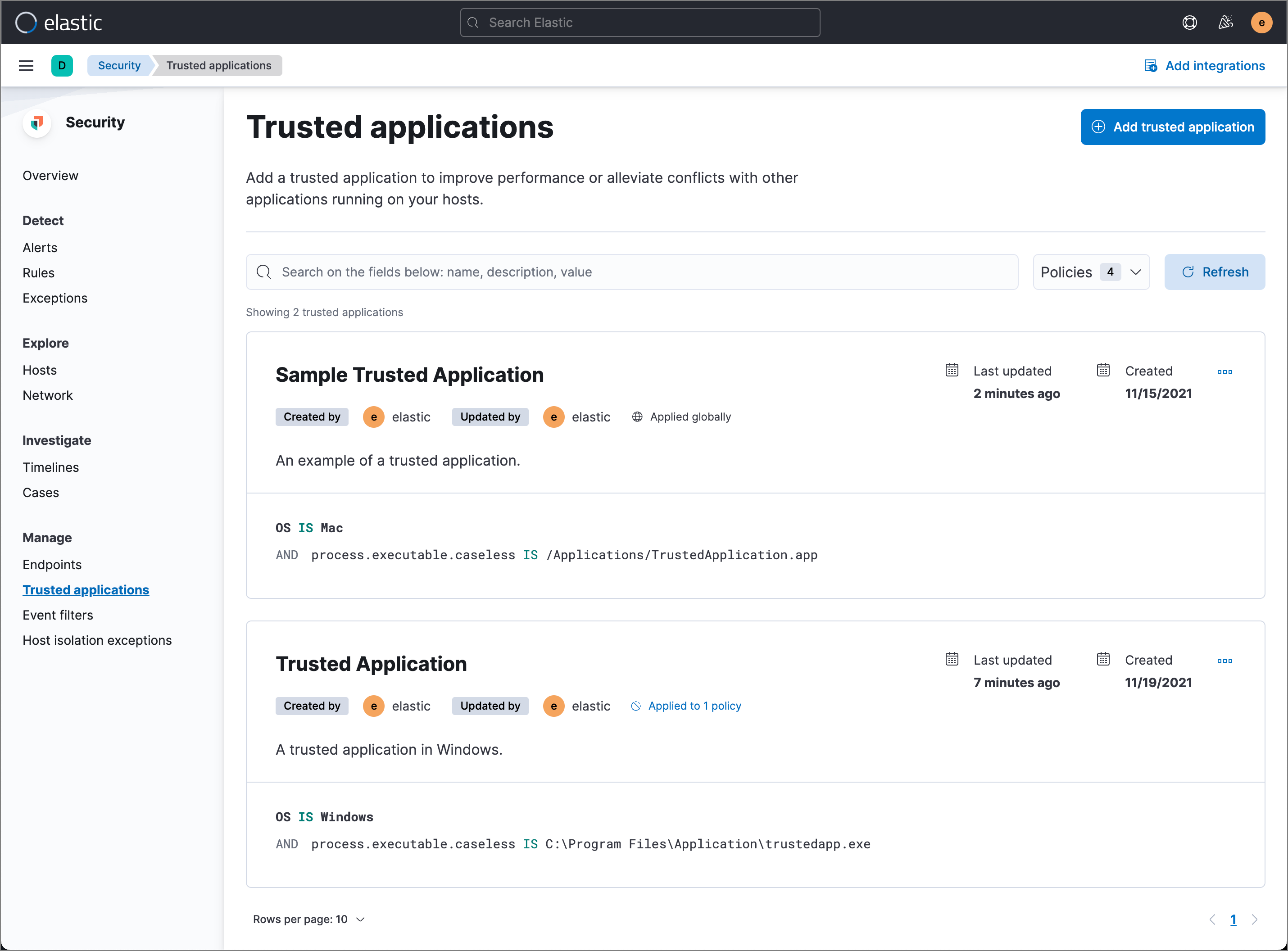Open the Policies filter dropdown
Image resolution: width=1288 pixels, height=951 pixels.
tap(1090, 272)
